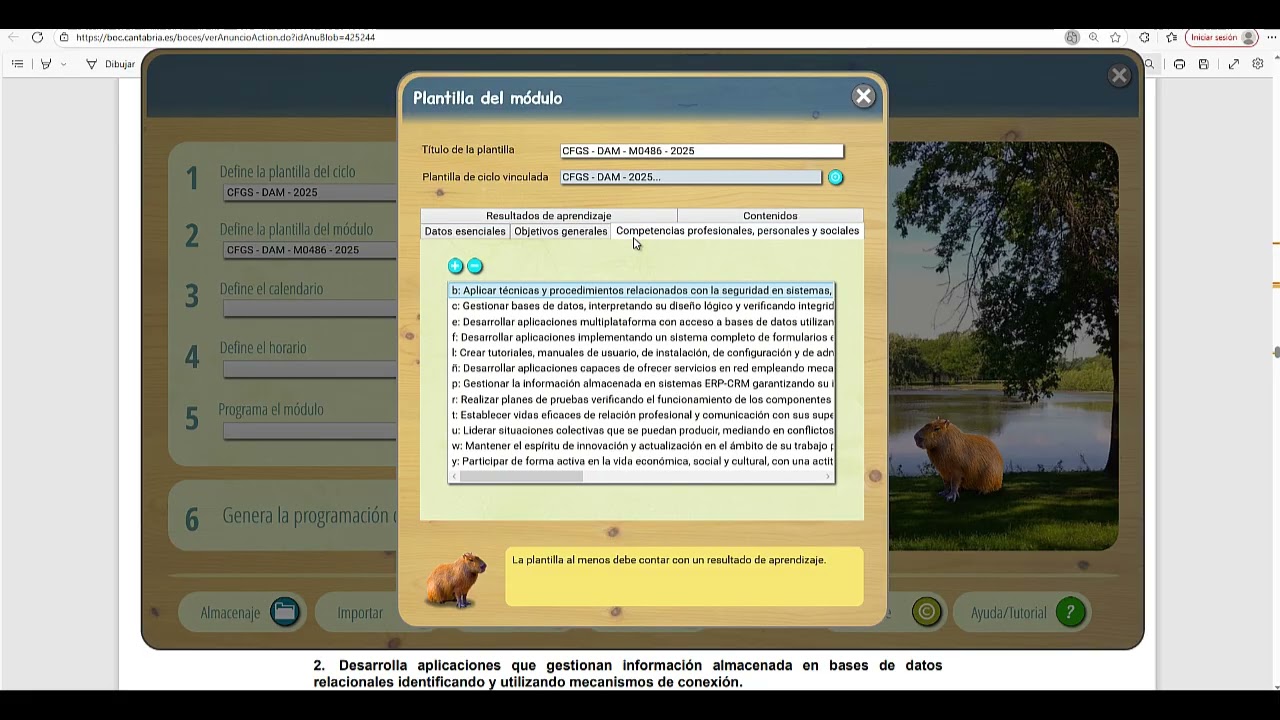Go back with the browser back arrow

13,37
